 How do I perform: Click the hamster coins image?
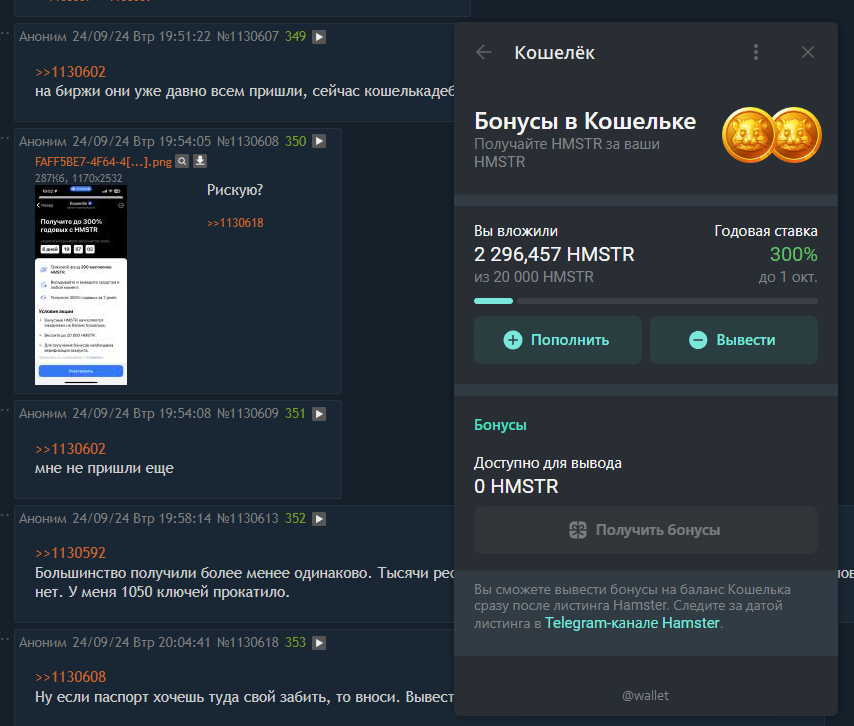click(772, 135)
